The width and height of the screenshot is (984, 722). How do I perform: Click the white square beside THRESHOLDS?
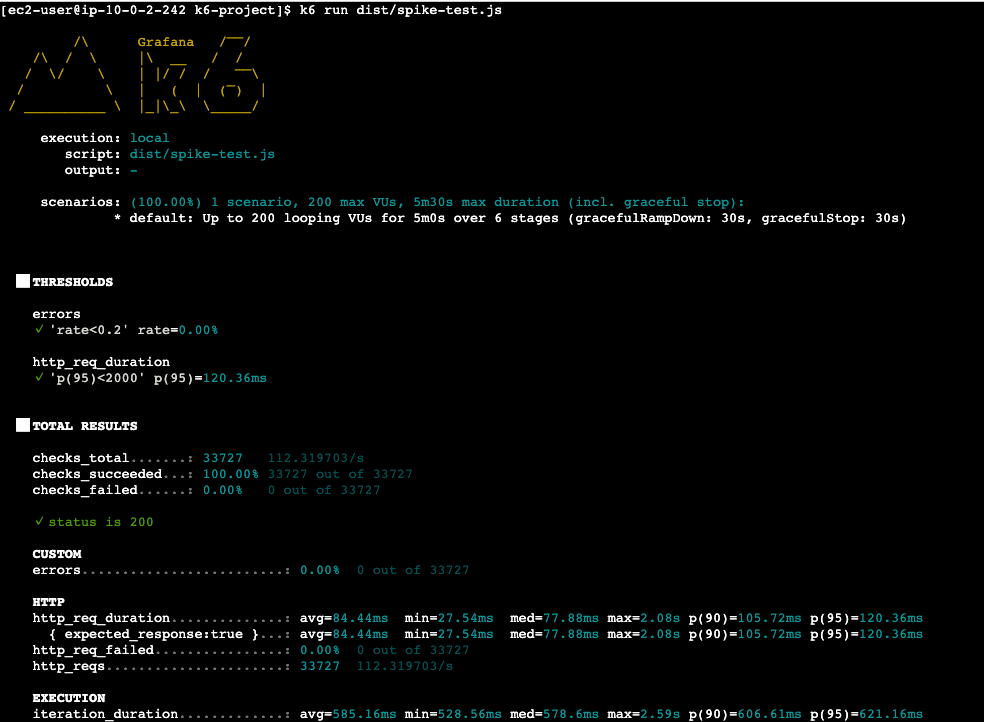[x=23, y=281]
